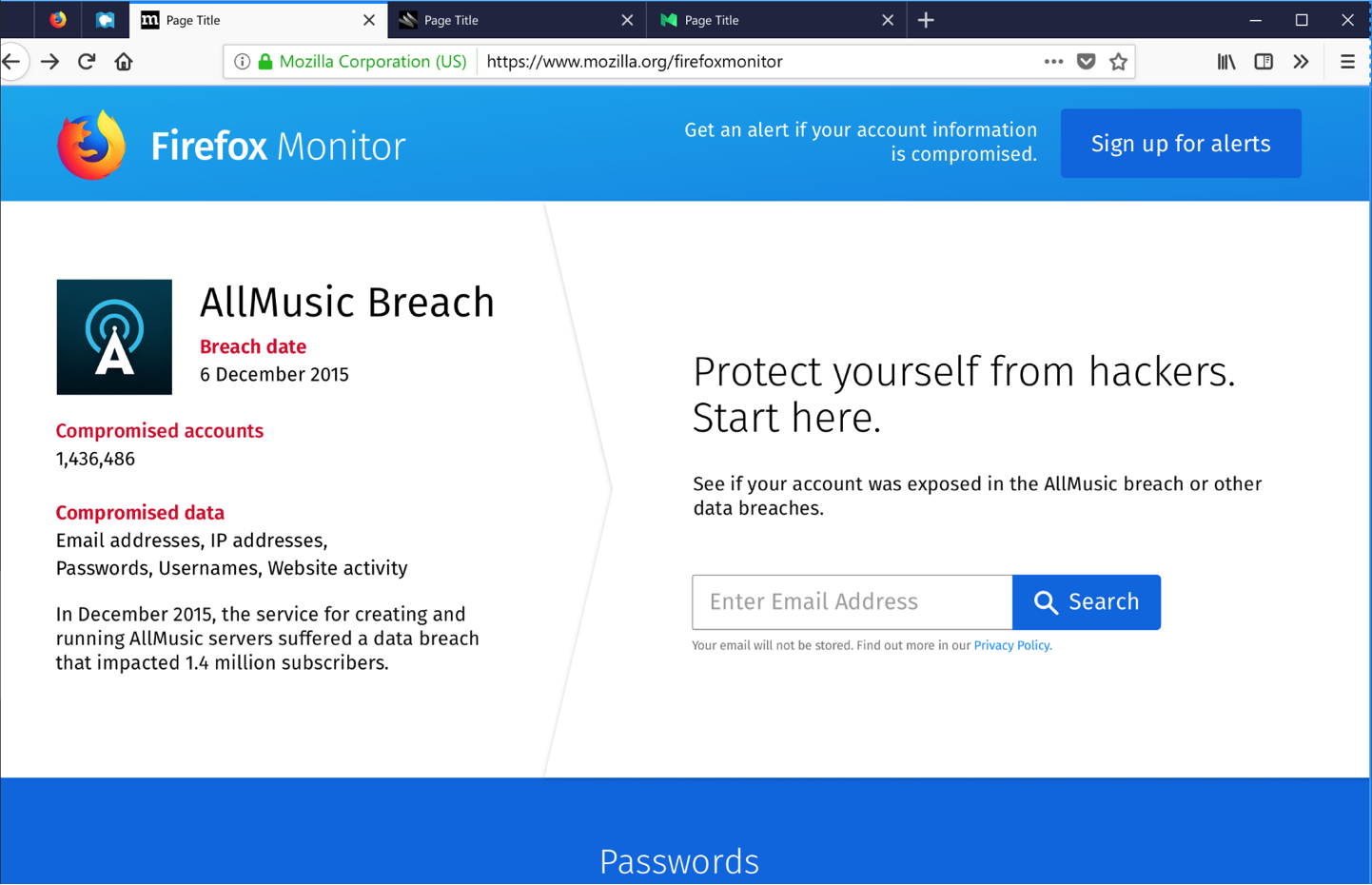Open the second pinned tab with blue icon
The height and width of the screenshot is (885, 1372).
click(105, 19)
